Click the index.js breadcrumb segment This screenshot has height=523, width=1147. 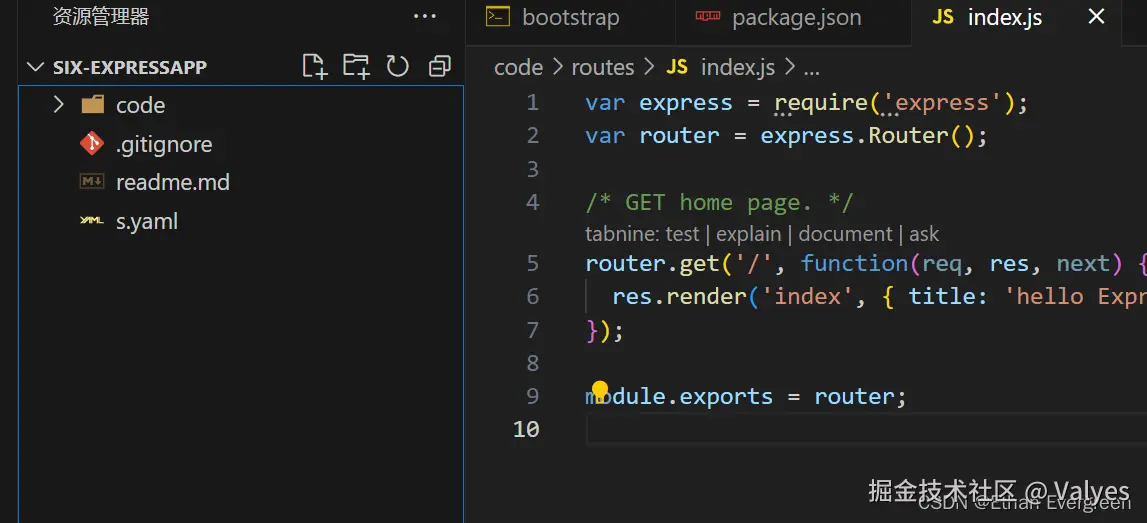point(737,67)
